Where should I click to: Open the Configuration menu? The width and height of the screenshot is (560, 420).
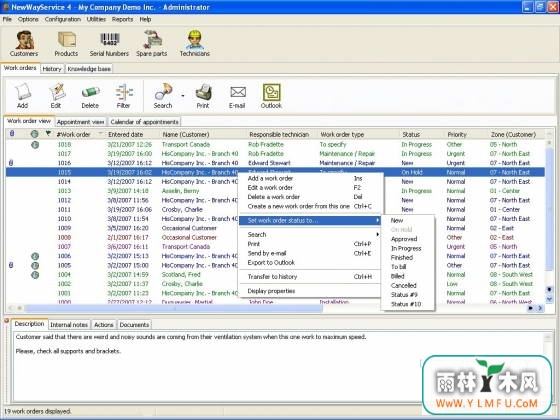click(x=63, y=19)
